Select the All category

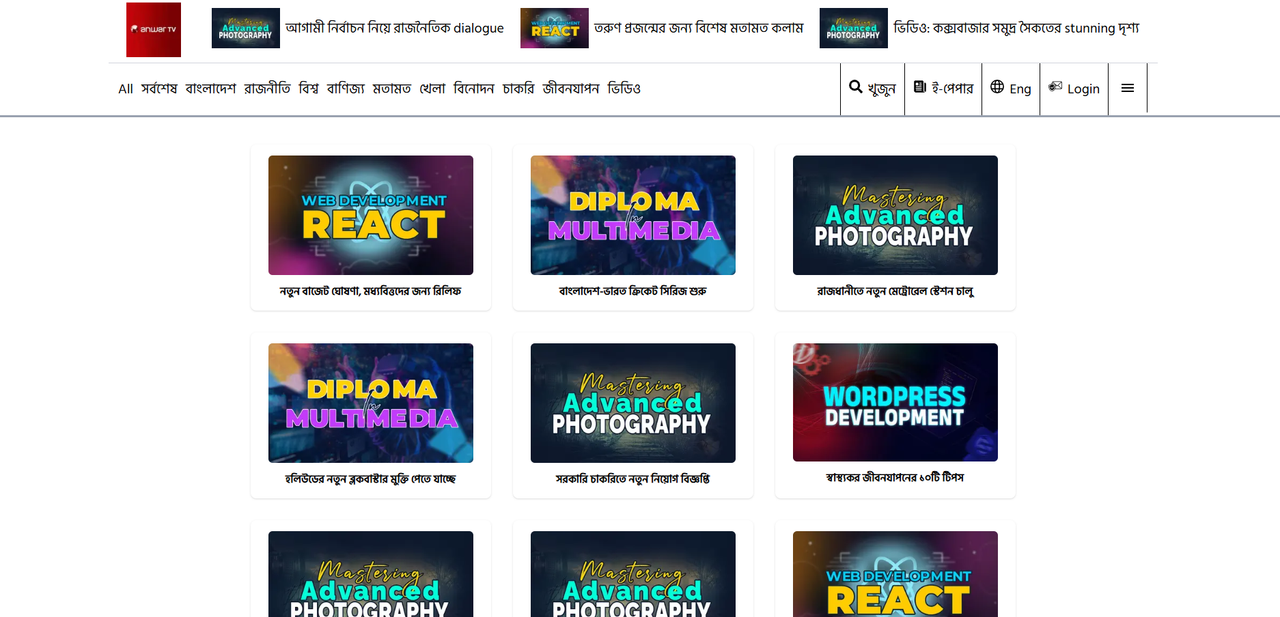coord(125,89)
